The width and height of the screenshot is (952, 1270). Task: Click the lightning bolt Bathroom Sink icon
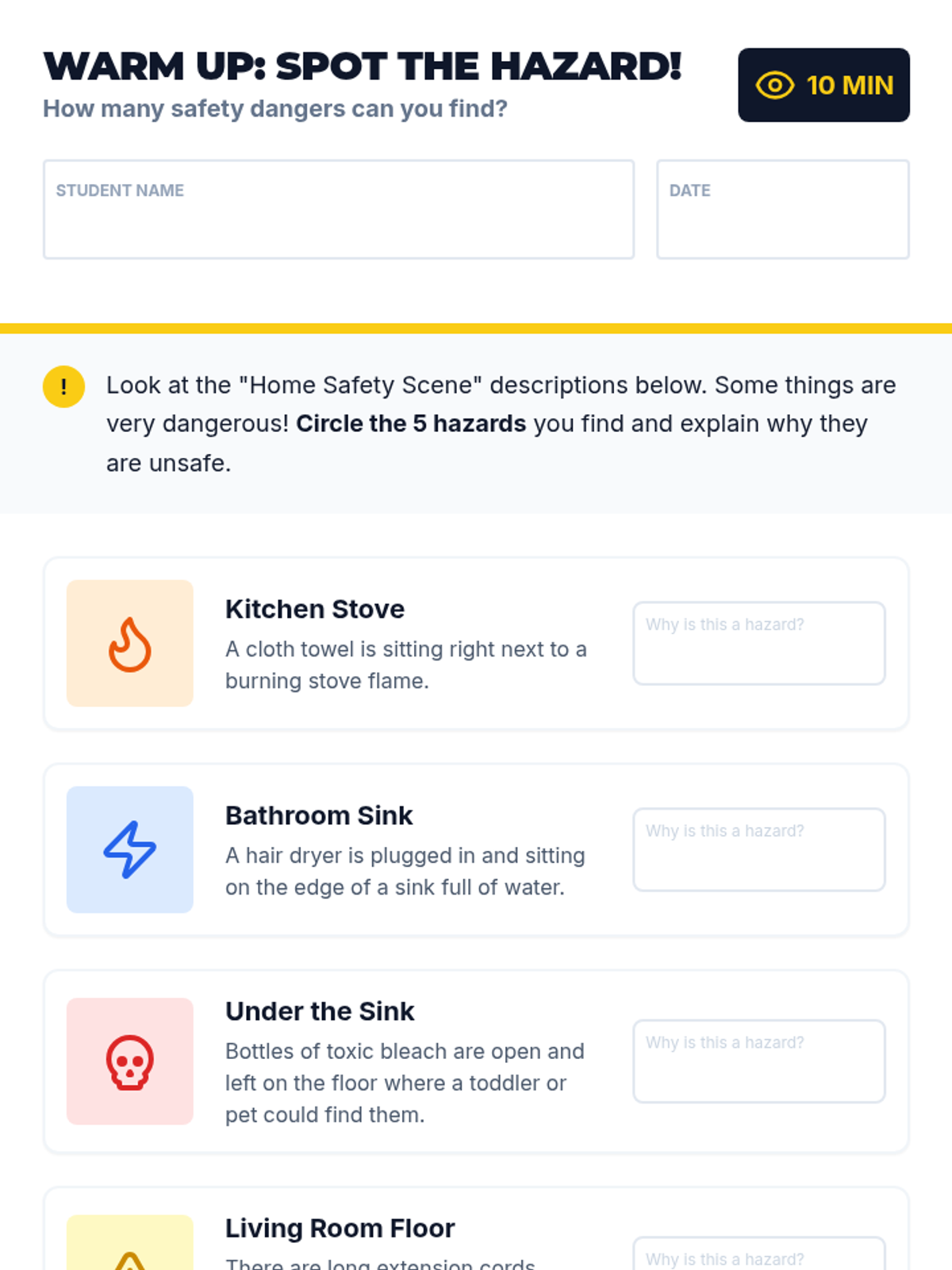coord(129,849)
